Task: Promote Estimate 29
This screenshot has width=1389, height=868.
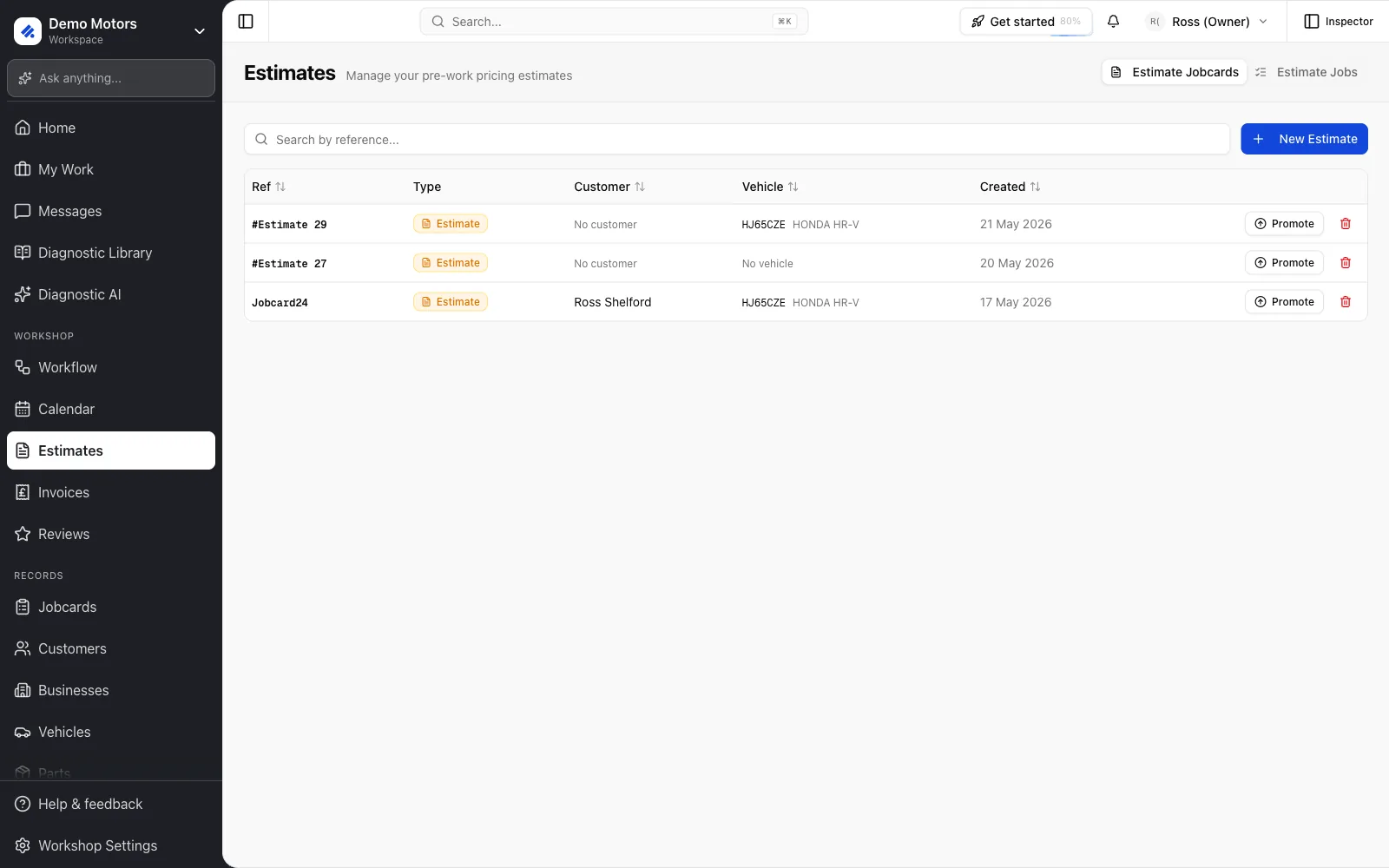Action: point(1284,224)
